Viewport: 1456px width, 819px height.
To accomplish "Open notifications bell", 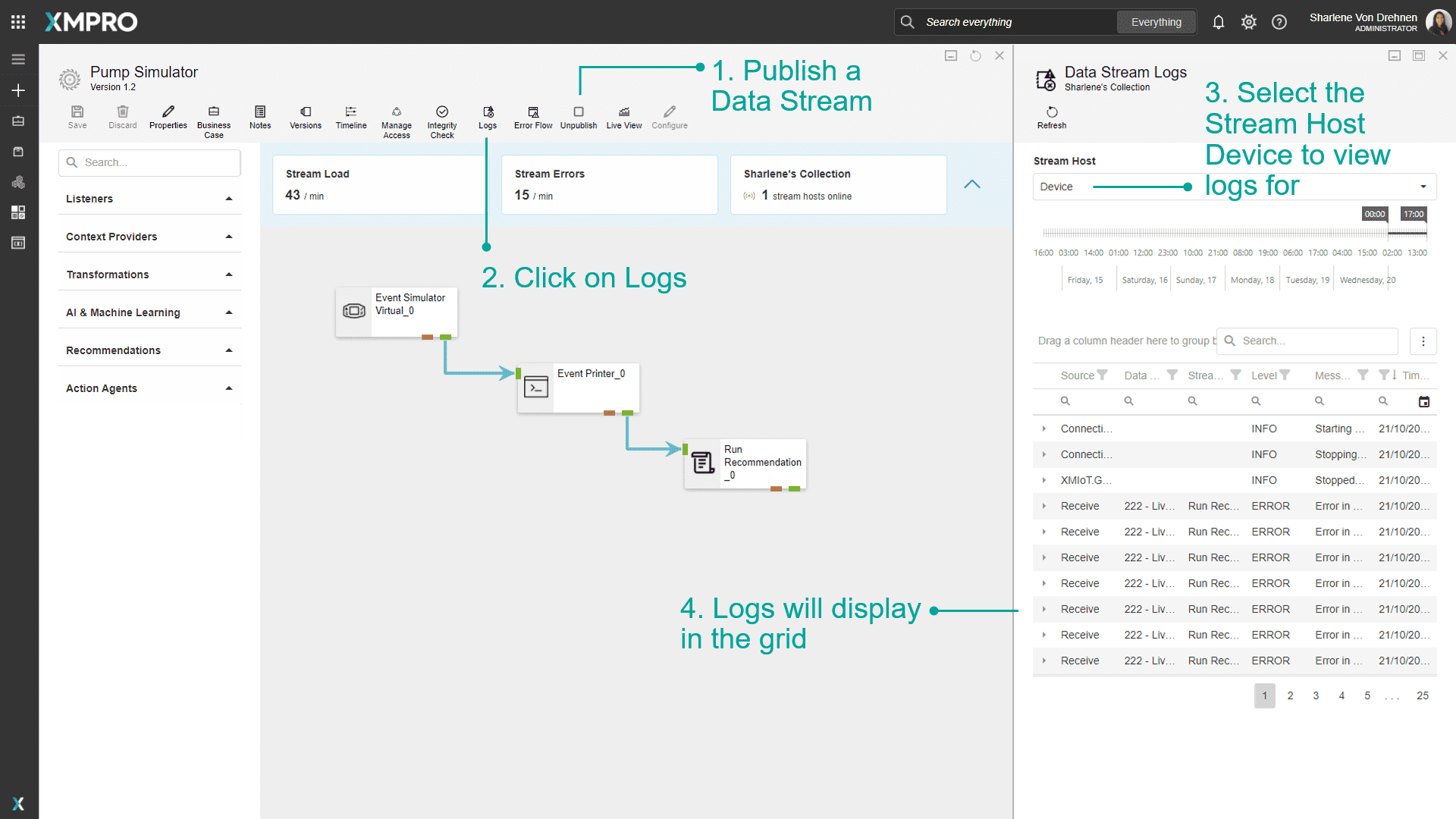I will pos(1219,22).
